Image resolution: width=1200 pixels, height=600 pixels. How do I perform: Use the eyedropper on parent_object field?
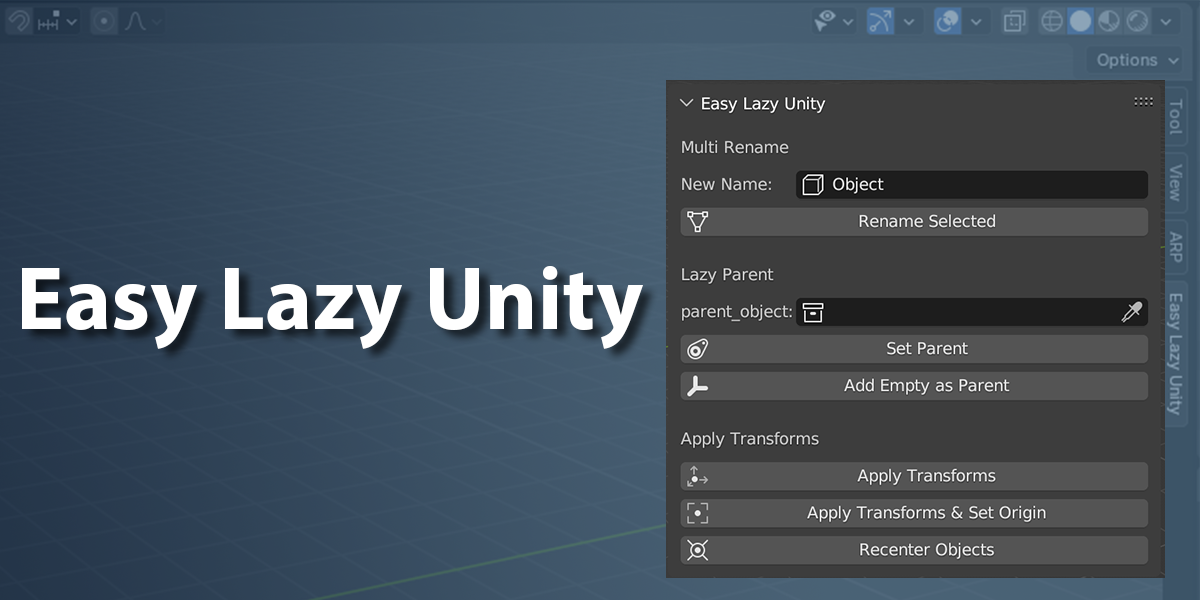1132,312
